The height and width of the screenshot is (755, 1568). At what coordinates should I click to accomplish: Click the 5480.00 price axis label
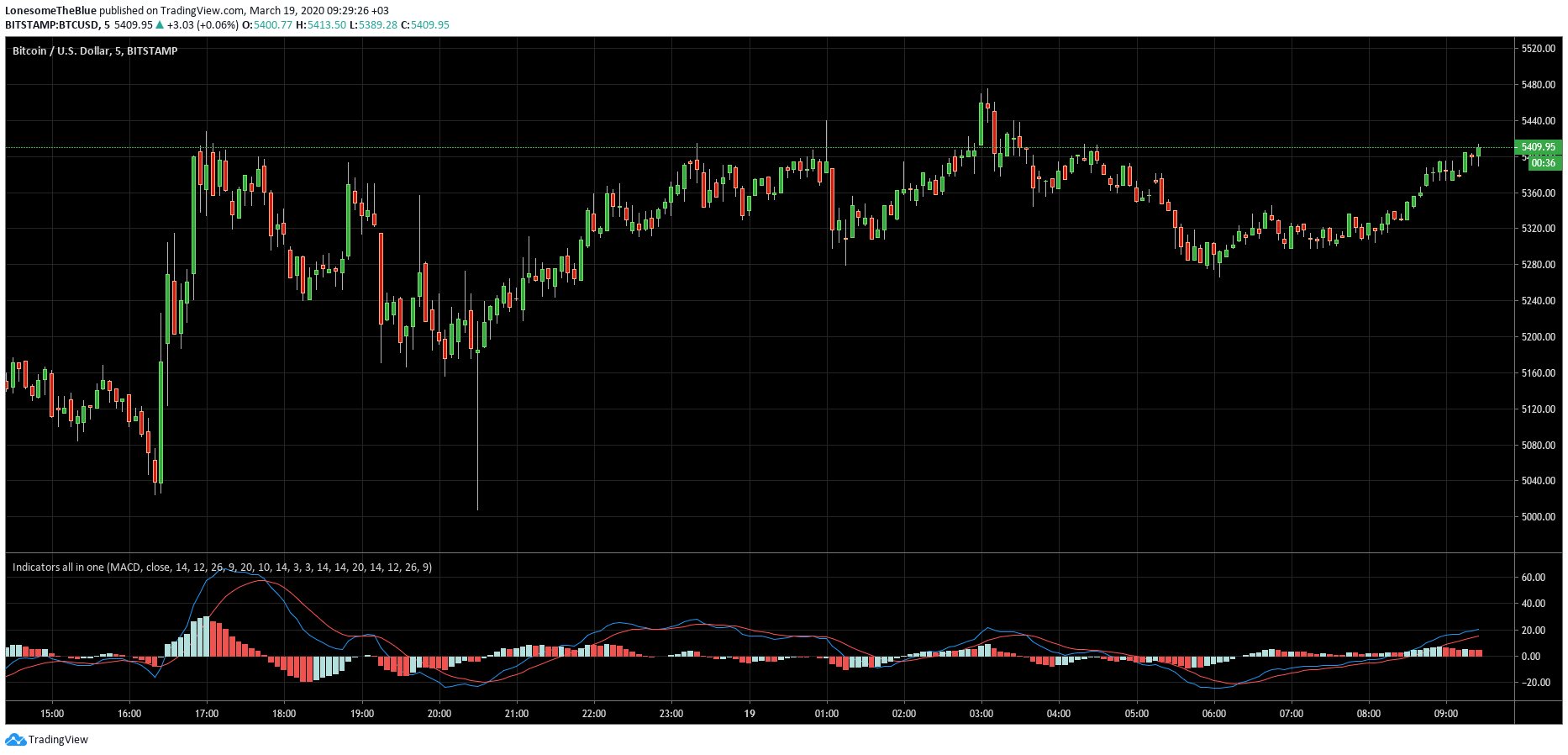click(x=1539, y=85)
